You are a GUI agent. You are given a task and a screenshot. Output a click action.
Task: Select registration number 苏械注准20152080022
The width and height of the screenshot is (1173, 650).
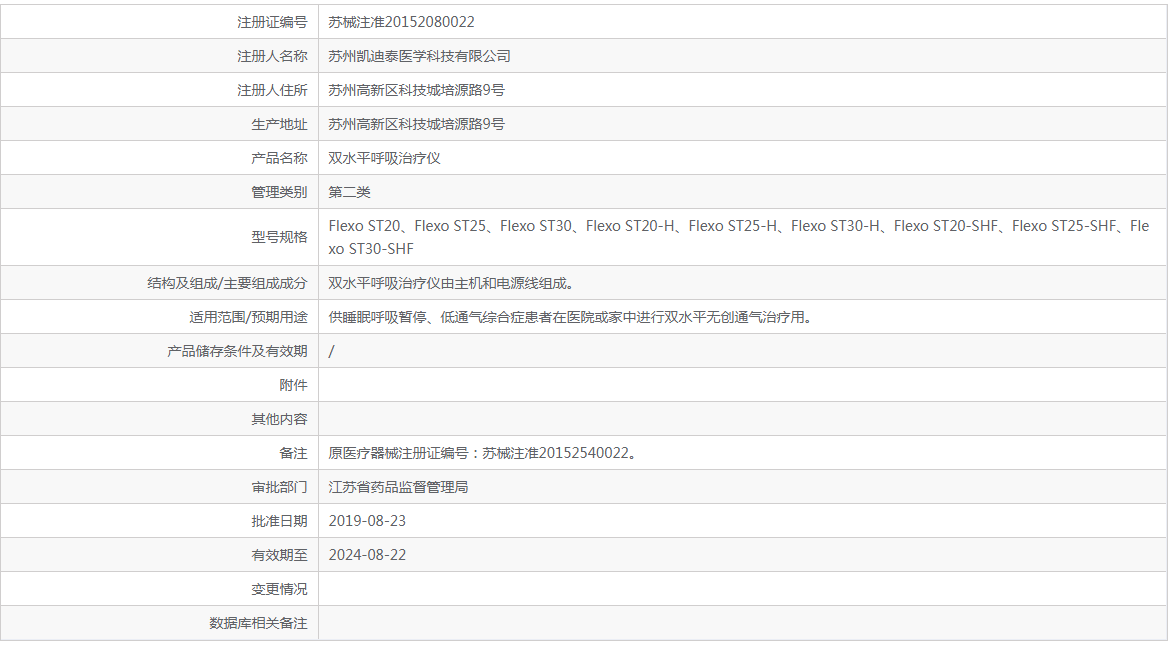401,22
